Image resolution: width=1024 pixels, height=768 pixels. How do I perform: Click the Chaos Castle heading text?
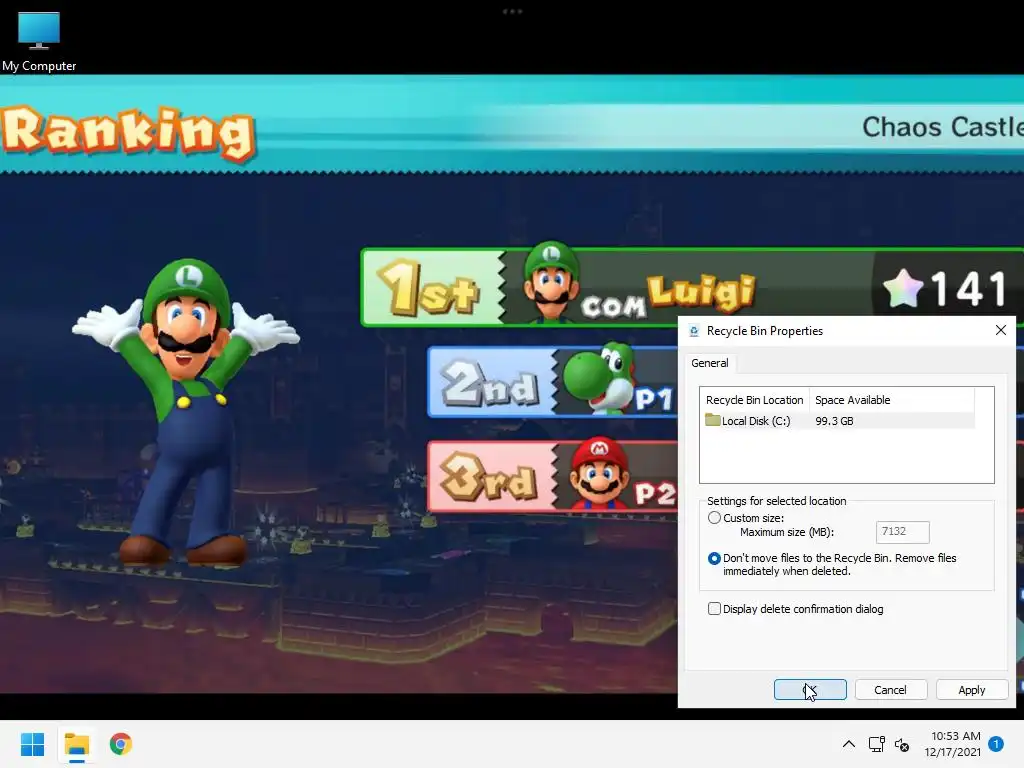942,127
